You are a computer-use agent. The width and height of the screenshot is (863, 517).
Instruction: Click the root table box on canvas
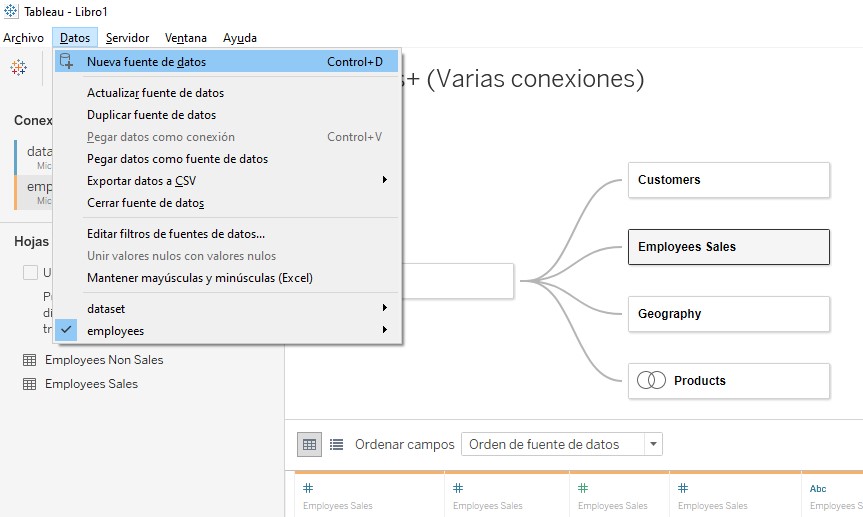click(x=458, y=281)
